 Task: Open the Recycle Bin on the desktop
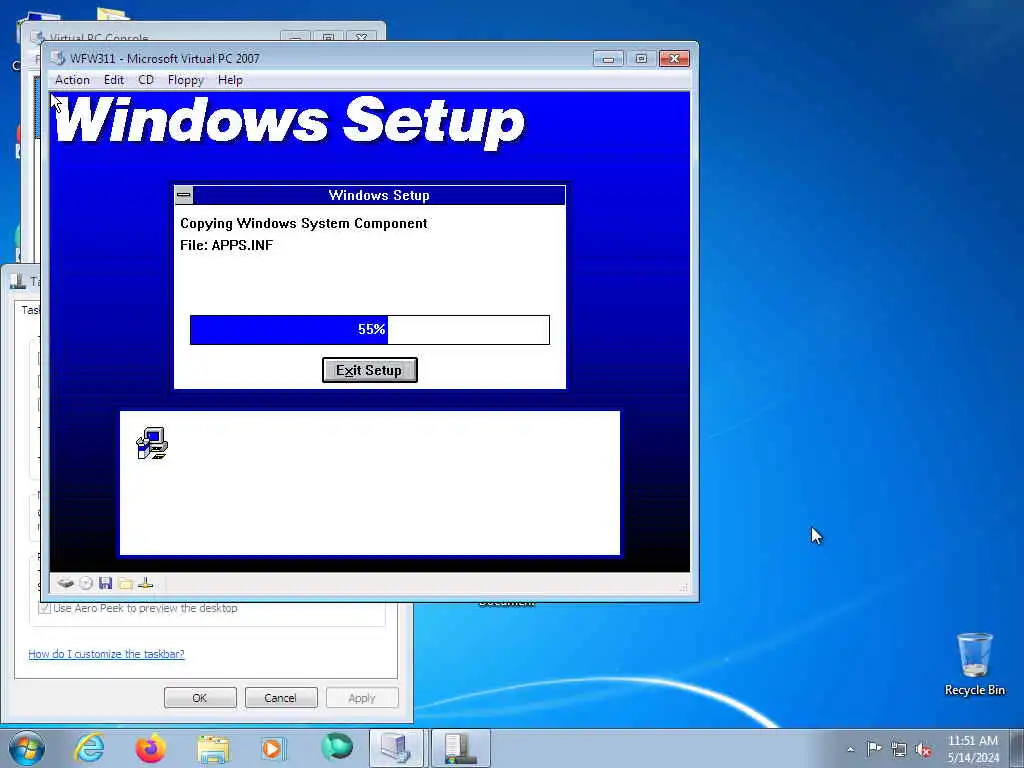(974, 664)
